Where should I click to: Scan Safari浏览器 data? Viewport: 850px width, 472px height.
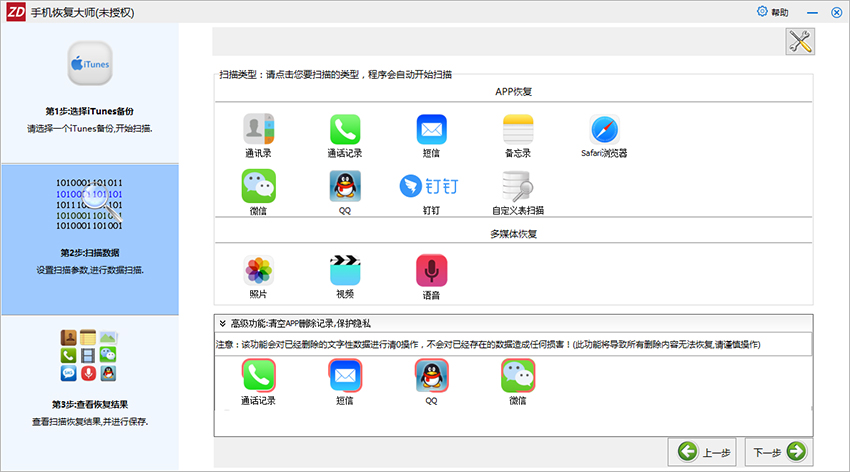tap(604, 130)
